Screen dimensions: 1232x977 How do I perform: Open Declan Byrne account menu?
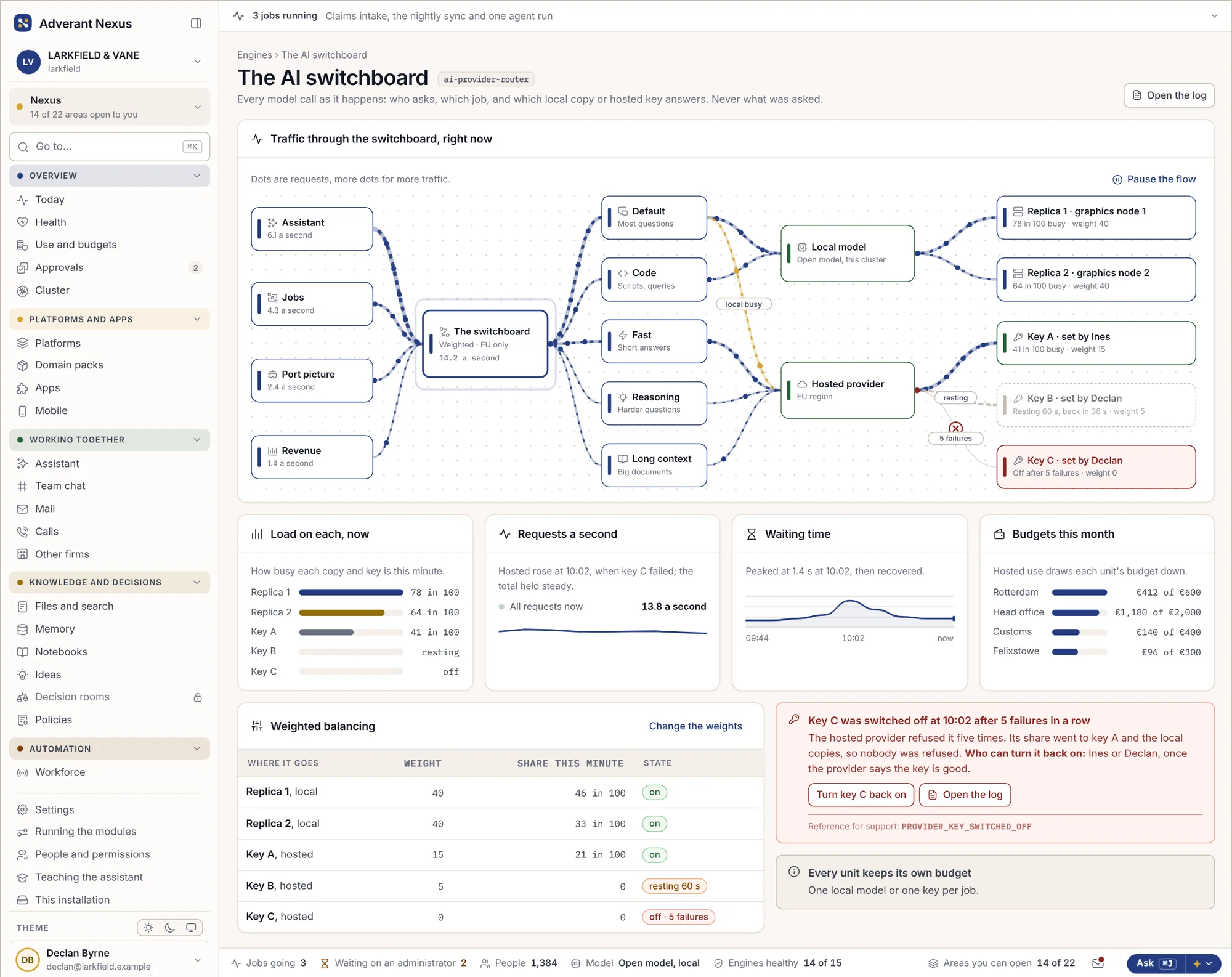pyautogui.click(x=110, y=960)
